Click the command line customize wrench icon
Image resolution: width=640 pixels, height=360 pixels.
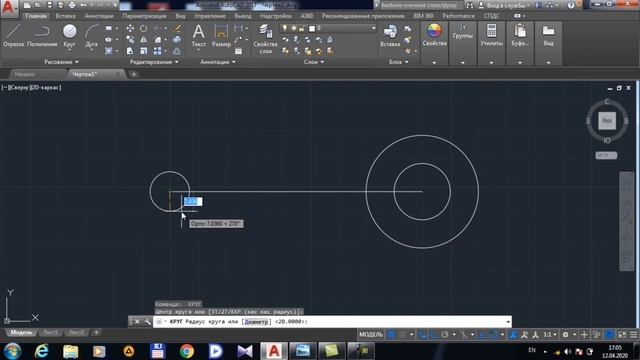147,322
